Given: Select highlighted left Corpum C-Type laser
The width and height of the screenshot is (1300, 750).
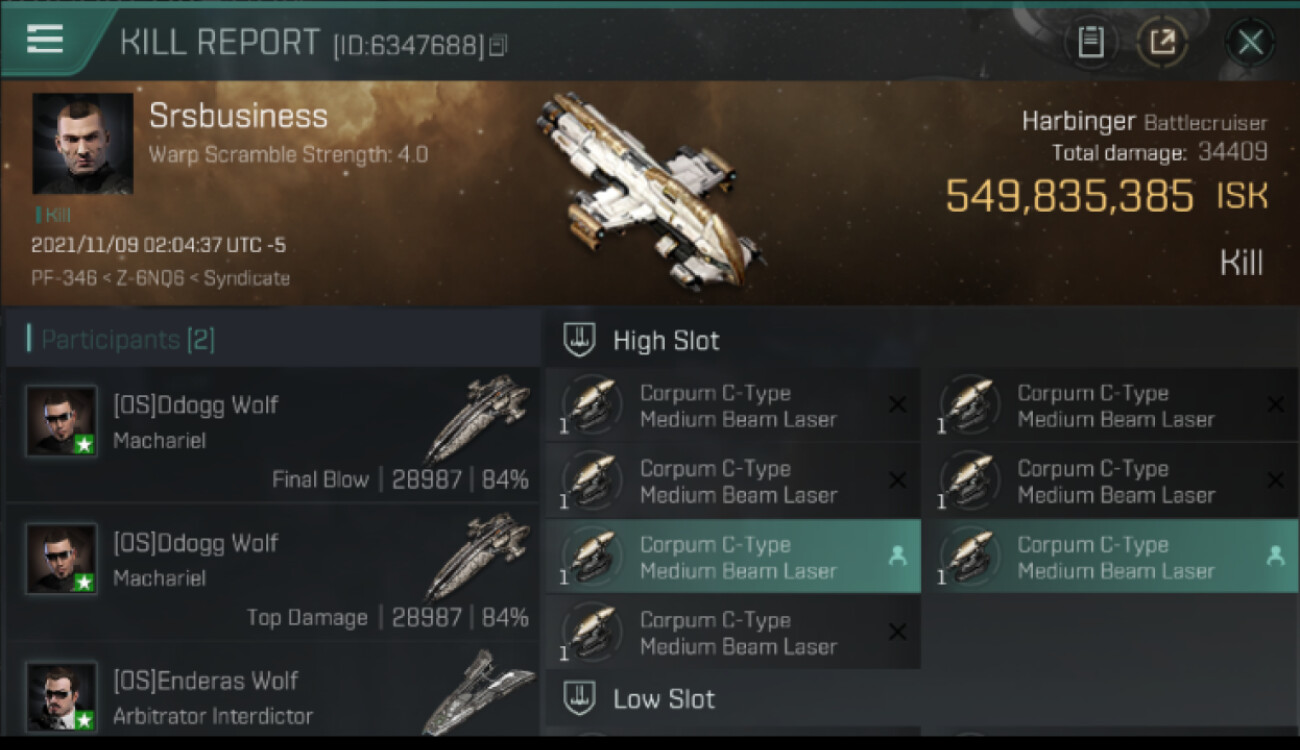Looking at the screenshot, I should tap(733, 557).
